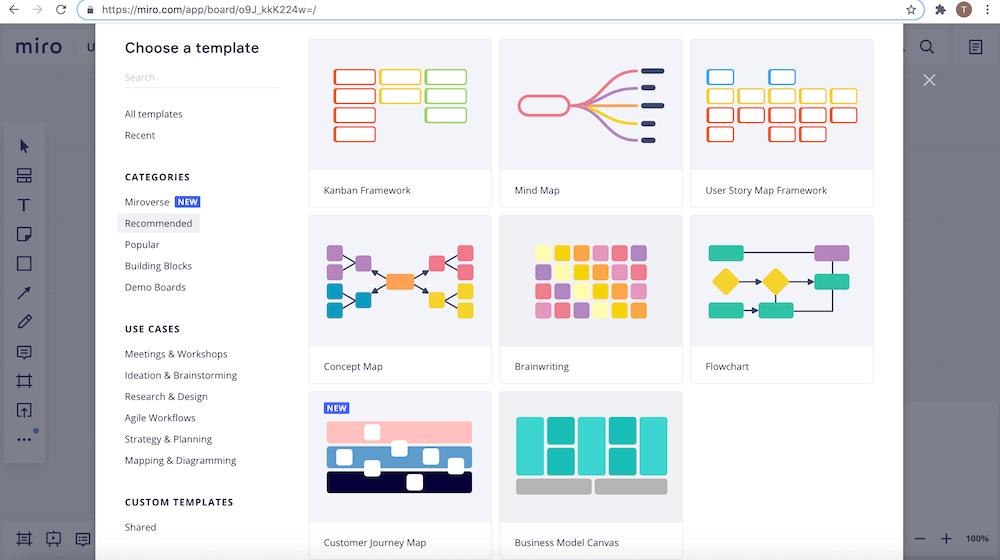Choose the Mind Map template
Screen dimensions: 1000x560
(591, 122)
